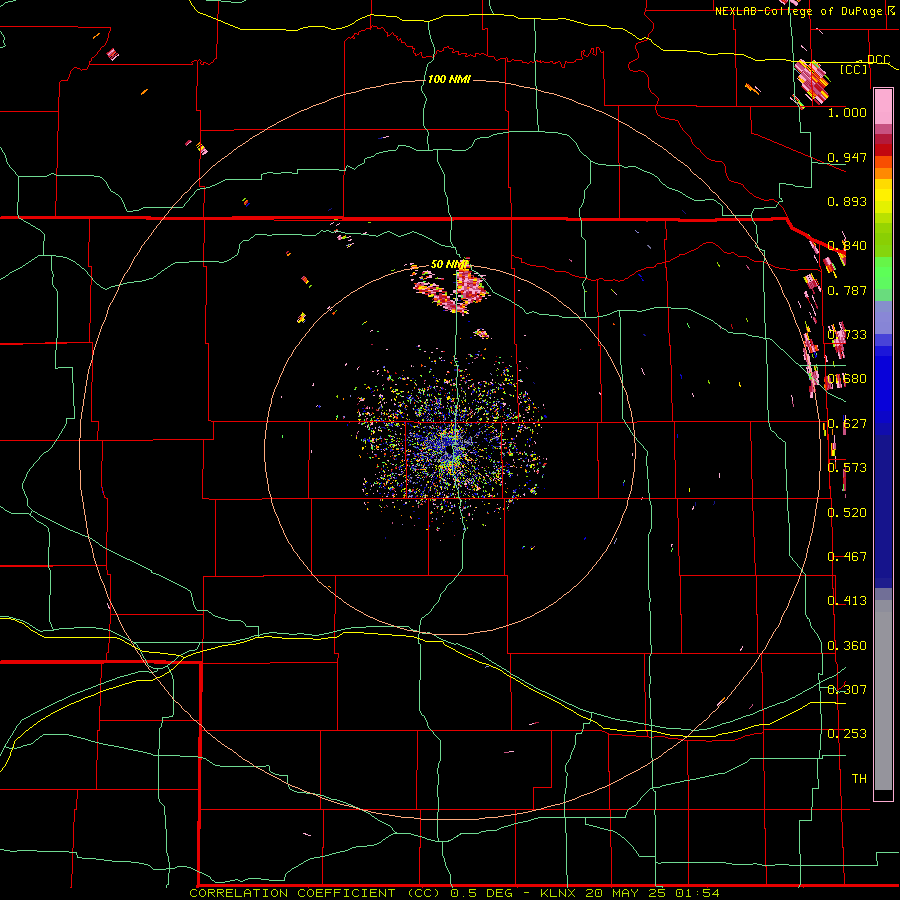Pick the light pink swatch atop the color bar
The height and width of the screenshot is (900, 900).
point(883,107)
